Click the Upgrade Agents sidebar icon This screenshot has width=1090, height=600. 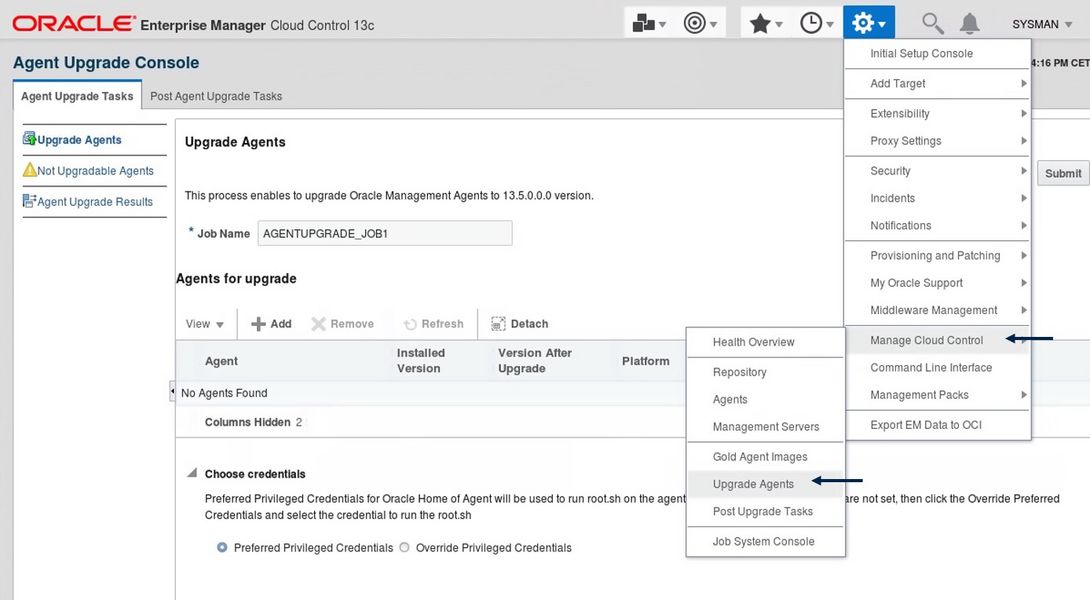[29, 138]
